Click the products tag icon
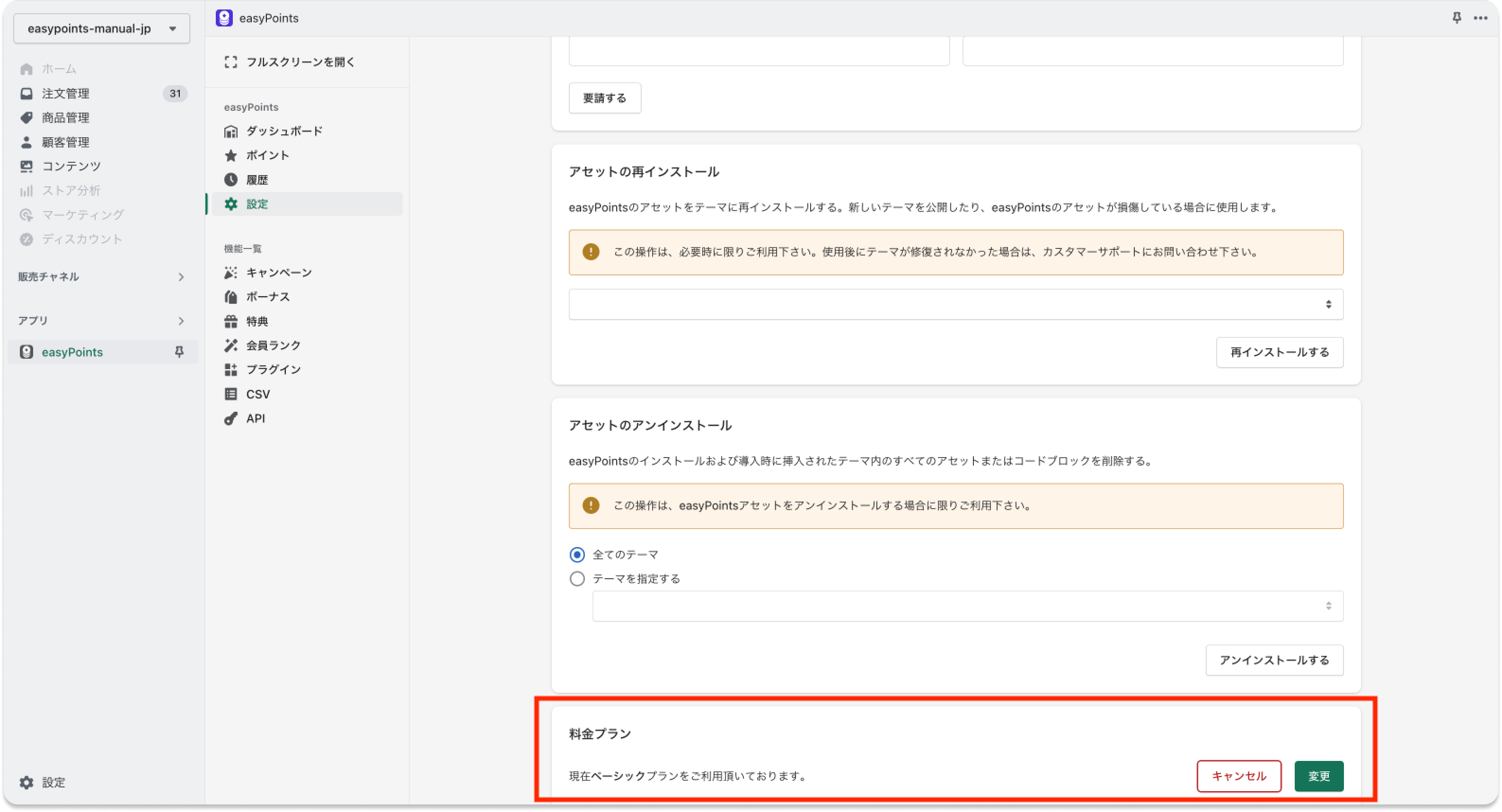This screenshot has height=812, width=1502. click(x=26, y=118)
